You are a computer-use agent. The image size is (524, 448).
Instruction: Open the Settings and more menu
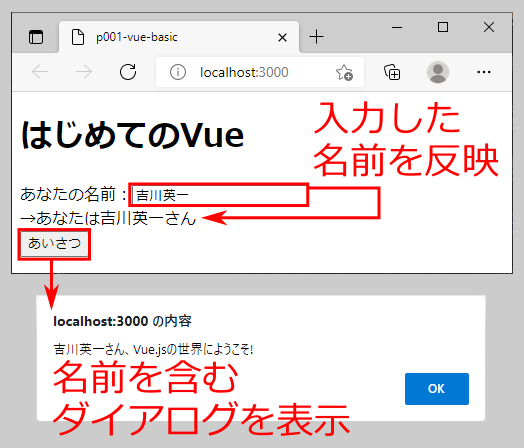click(x=484, y=72)
